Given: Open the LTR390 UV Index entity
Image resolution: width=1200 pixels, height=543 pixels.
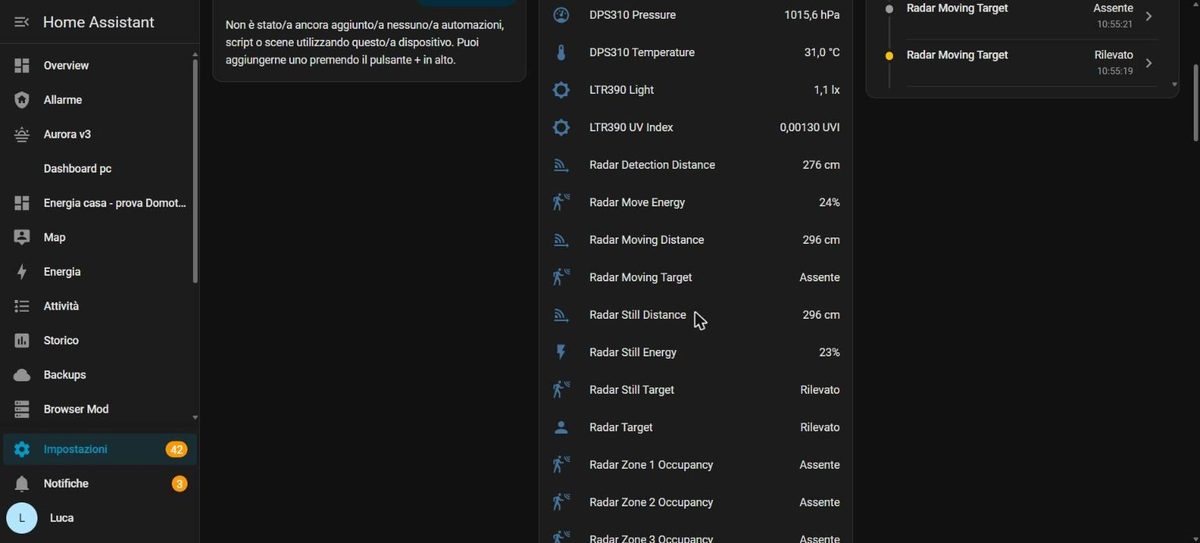Looking at the screenshot, I should point(696,127).
